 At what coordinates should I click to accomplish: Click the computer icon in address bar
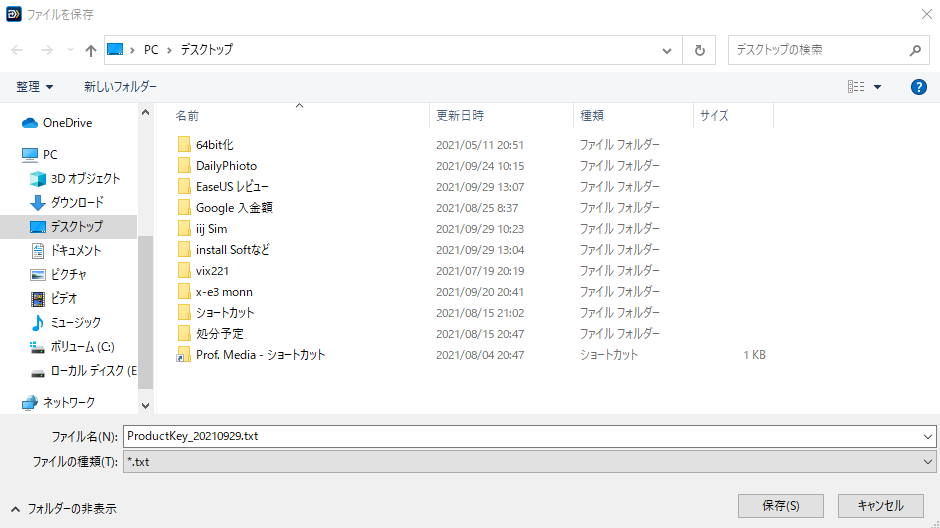click(115, 50)
